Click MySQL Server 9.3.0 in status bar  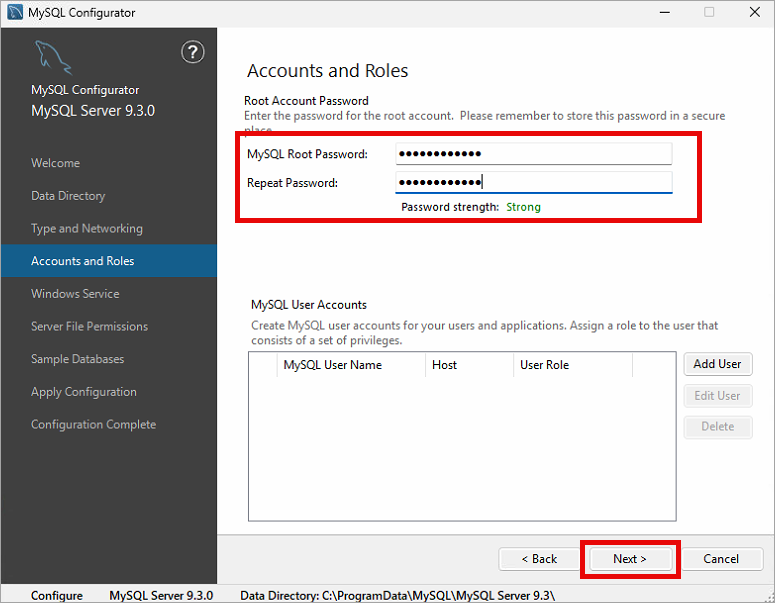(161, 596)
